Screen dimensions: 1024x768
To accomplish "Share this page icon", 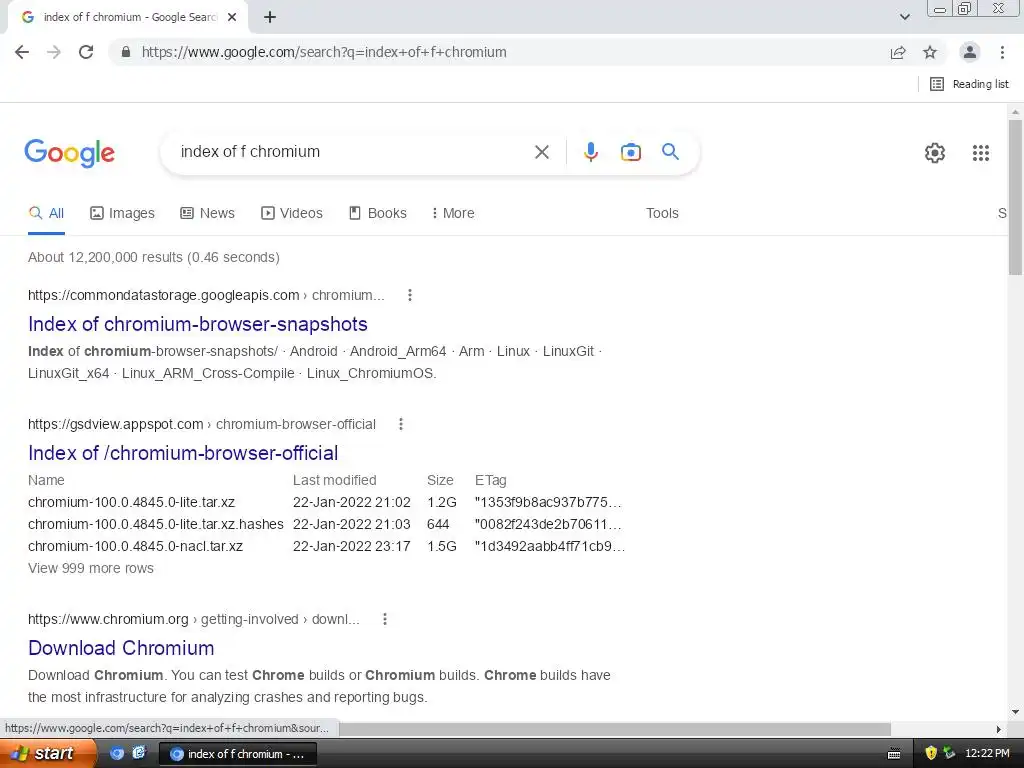I will click(898, 52).
